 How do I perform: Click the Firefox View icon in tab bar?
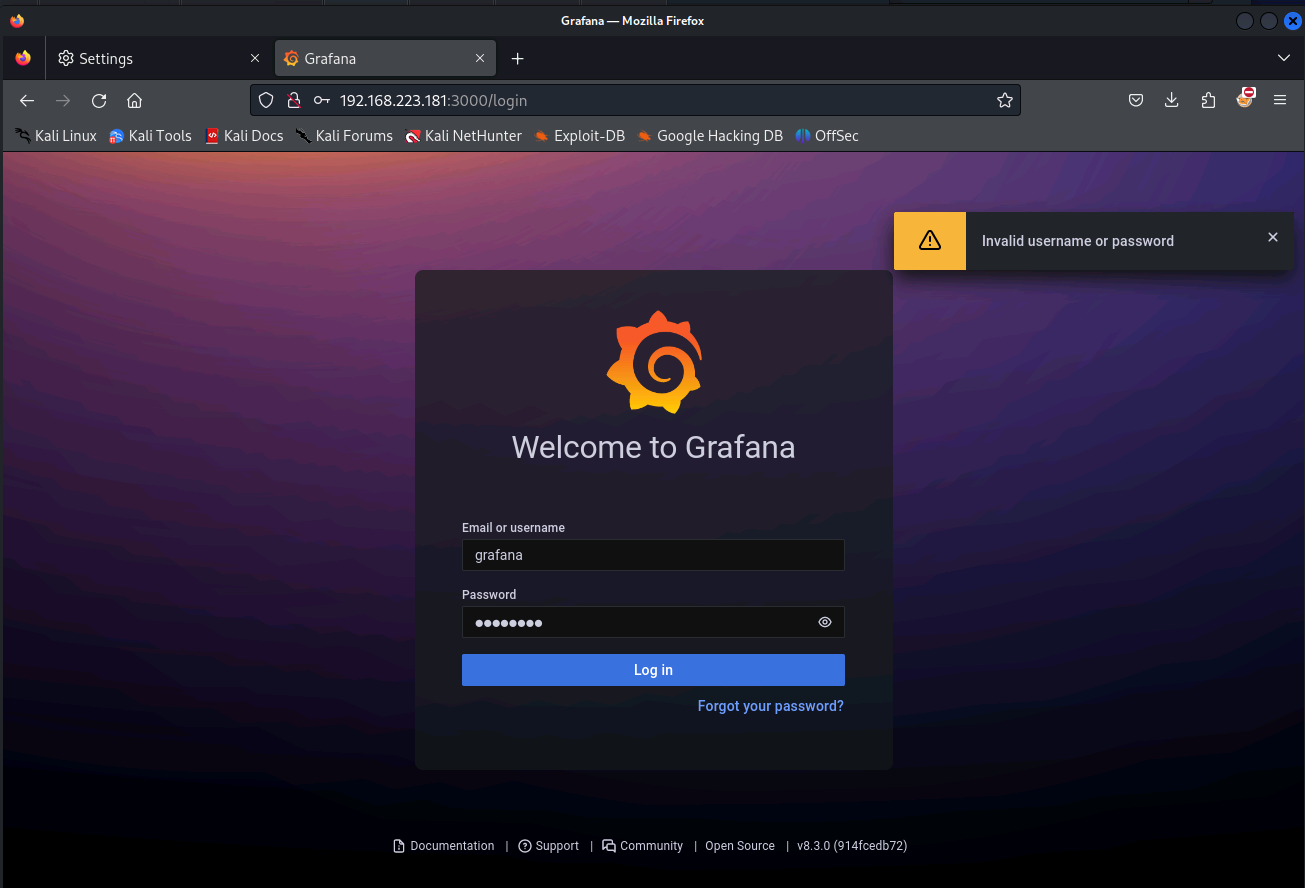point(23,58)
